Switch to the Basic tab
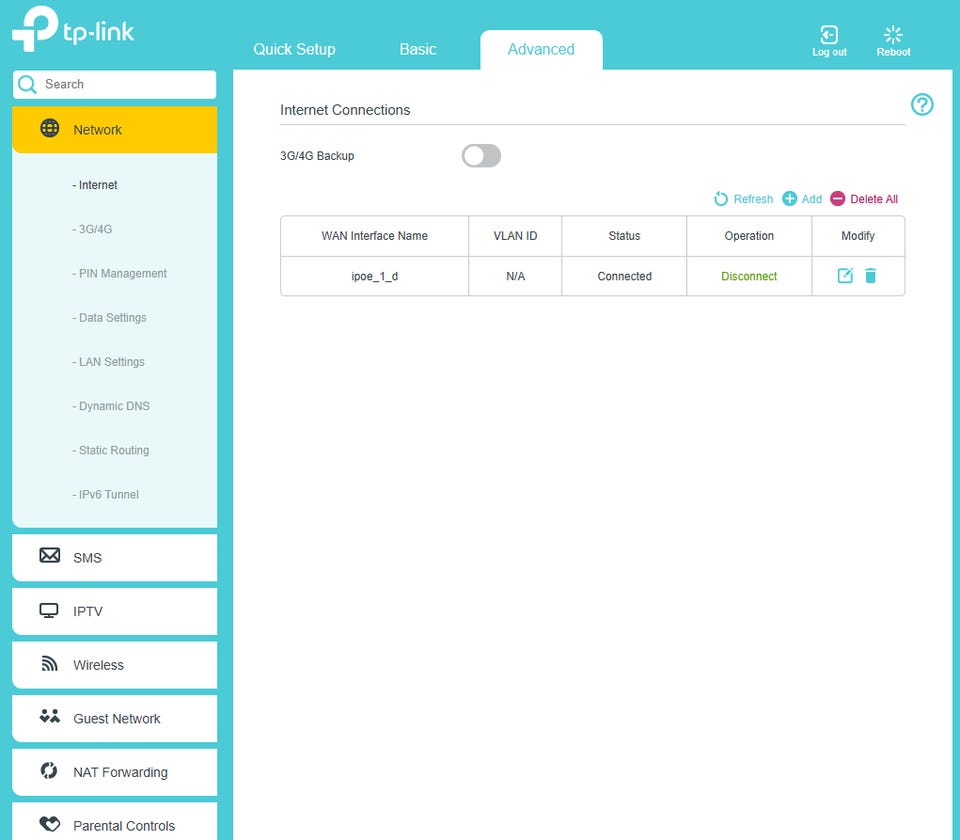Image resolution: width=960 pixels, height=840 pixels. (x=418, y=49)
